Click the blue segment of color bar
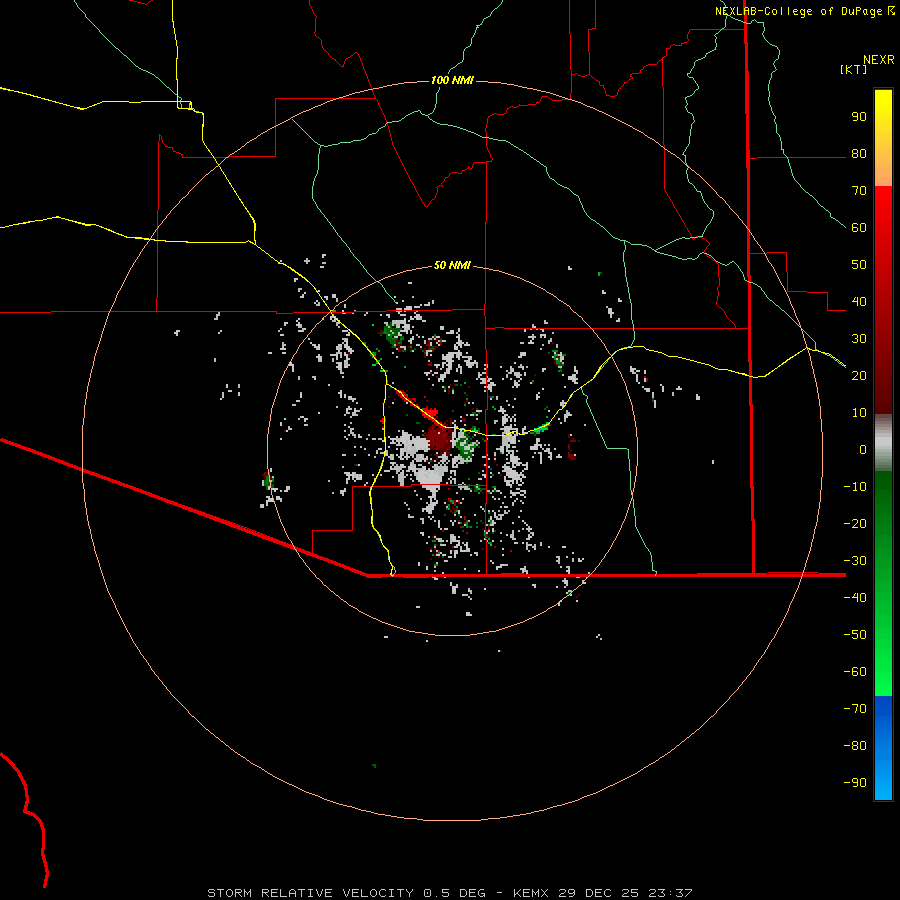This screenshot has height=900, width=900. [883, 748]
